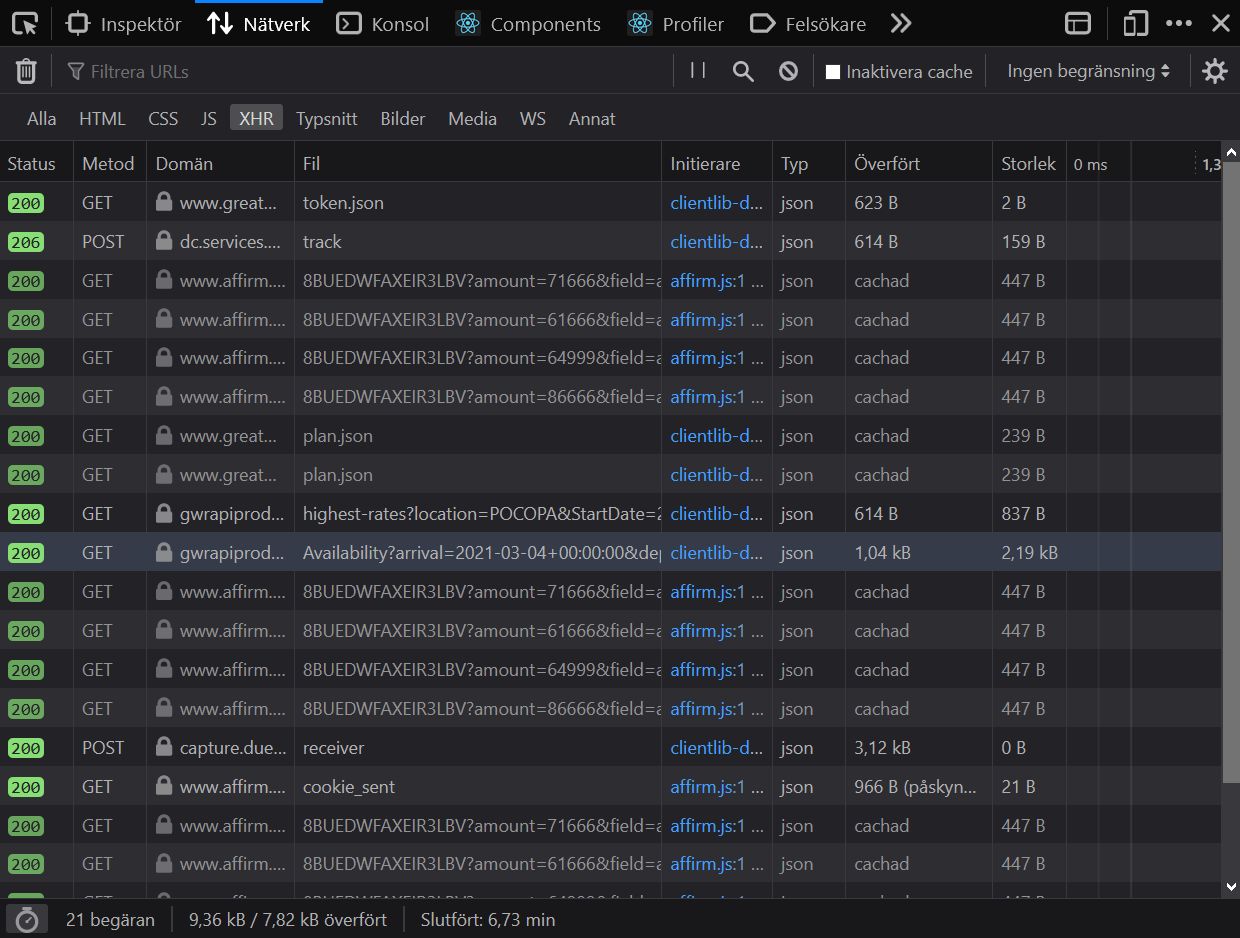Select the Availability request row
This screenshot has height=938, width=1240.
tap(480, 553)
